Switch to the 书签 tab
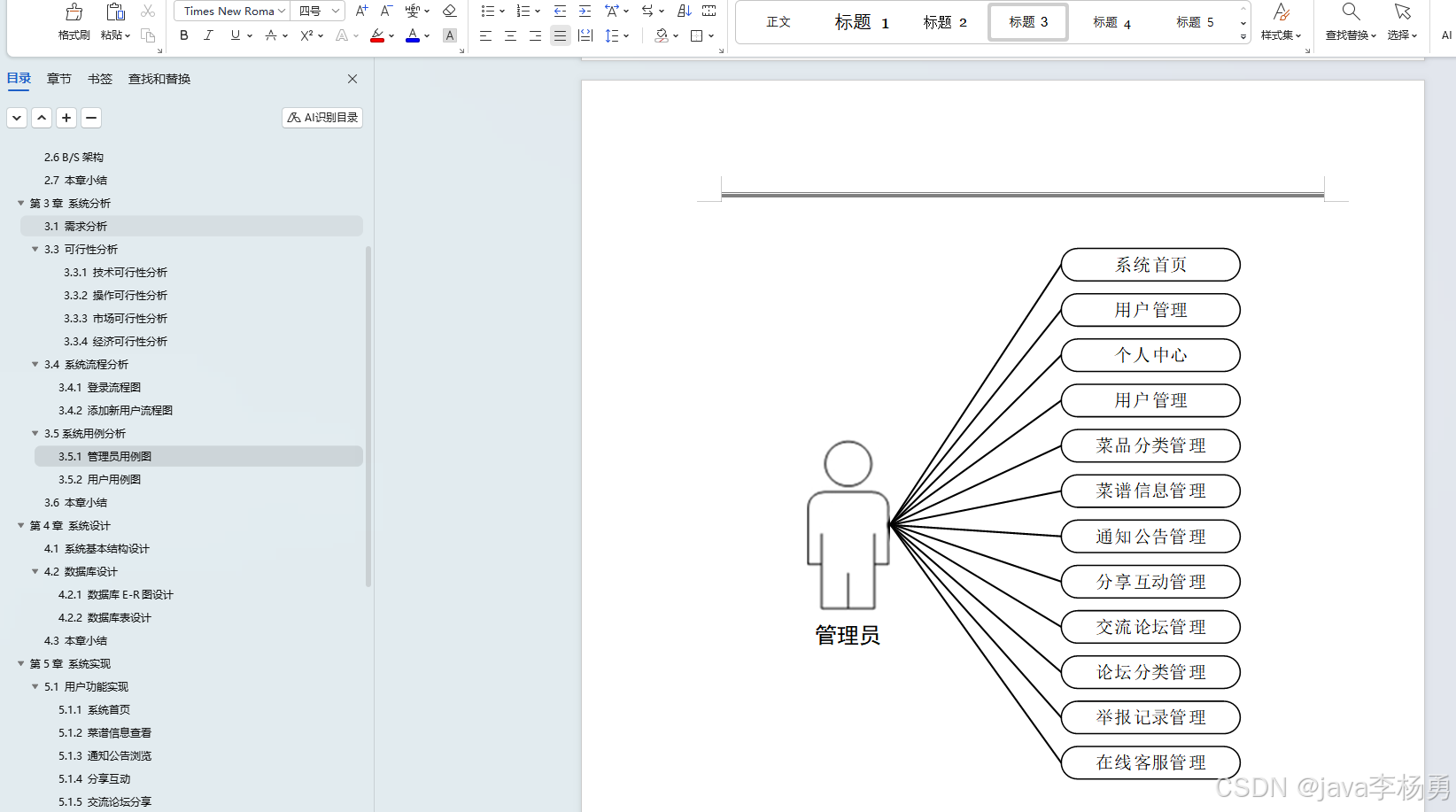Screen dimensions: 1456x812 [x=100, y=79]
